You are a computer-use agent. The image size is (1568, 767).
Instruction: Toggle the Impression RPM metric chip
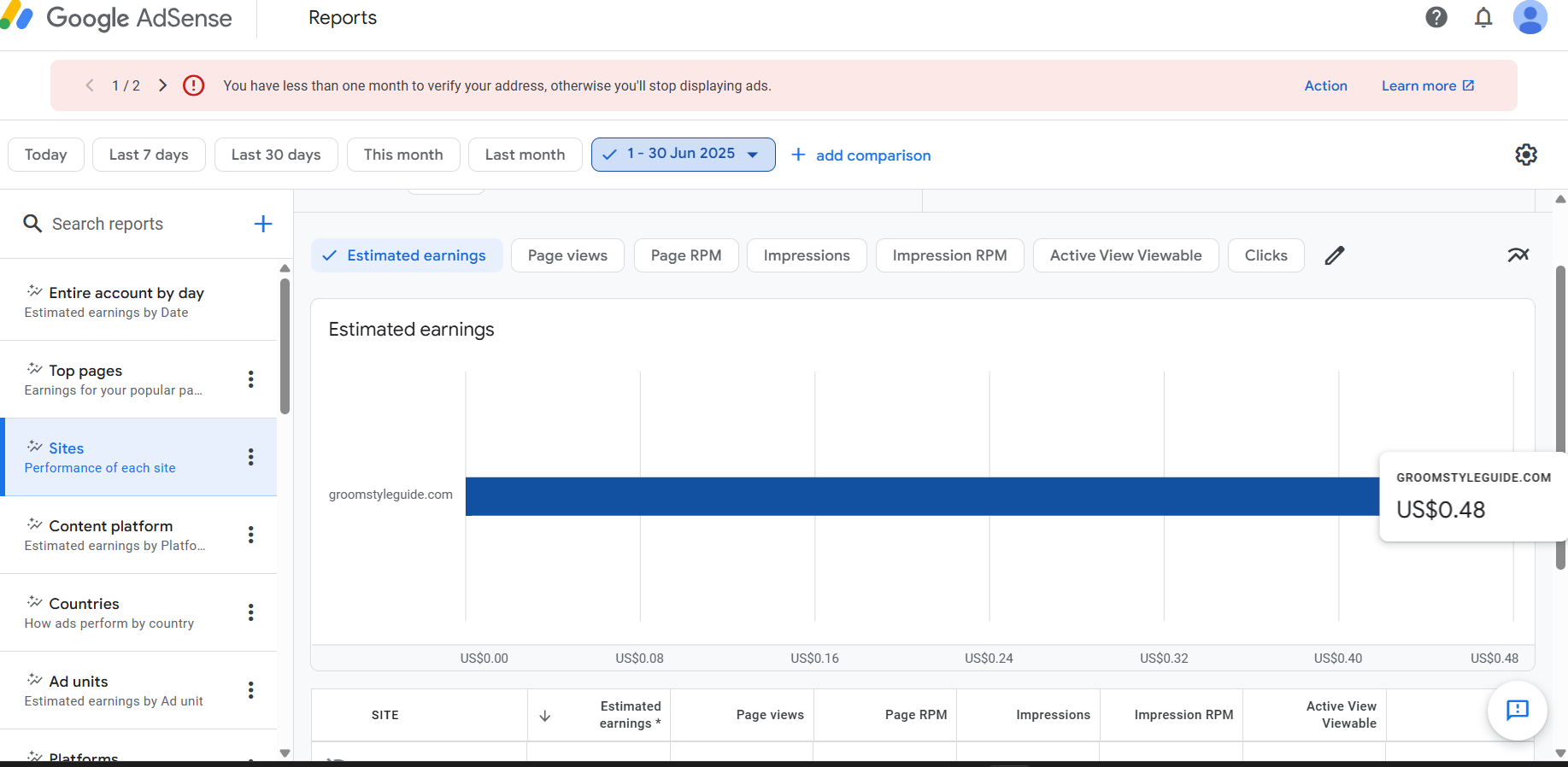tap(950, 255)
